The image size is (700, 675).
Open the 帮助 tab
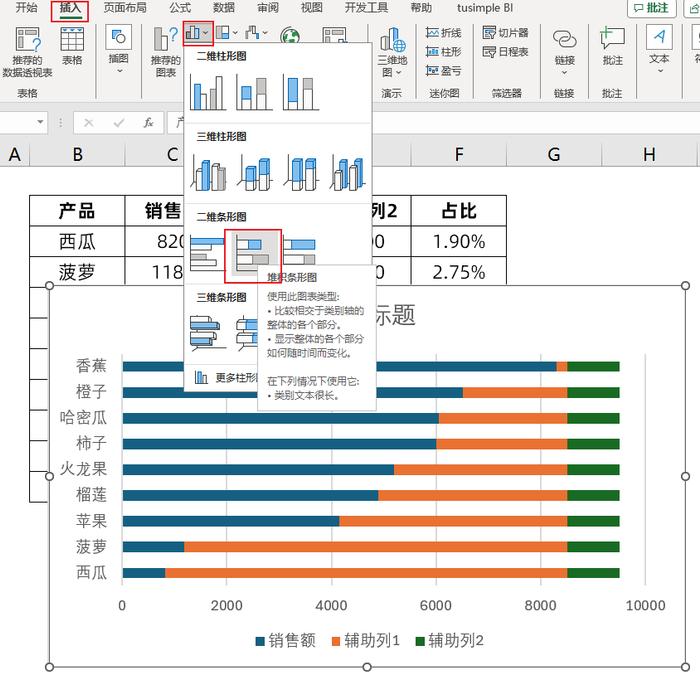pyautogui.click(x=421, y=8)
